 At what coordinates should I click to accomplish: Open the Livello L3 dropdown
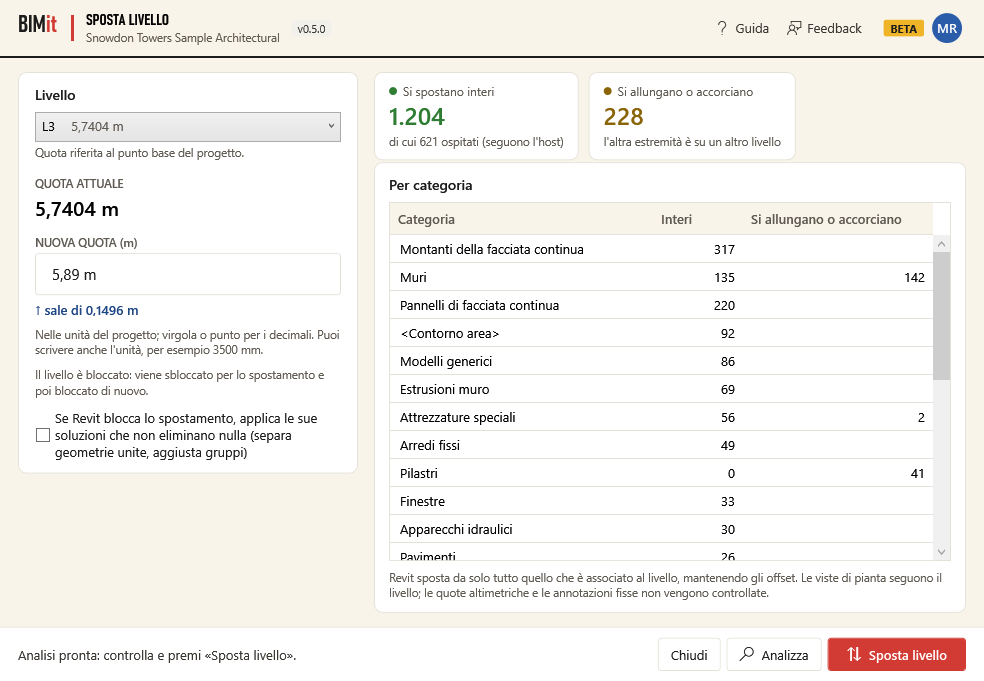[188, 127]
